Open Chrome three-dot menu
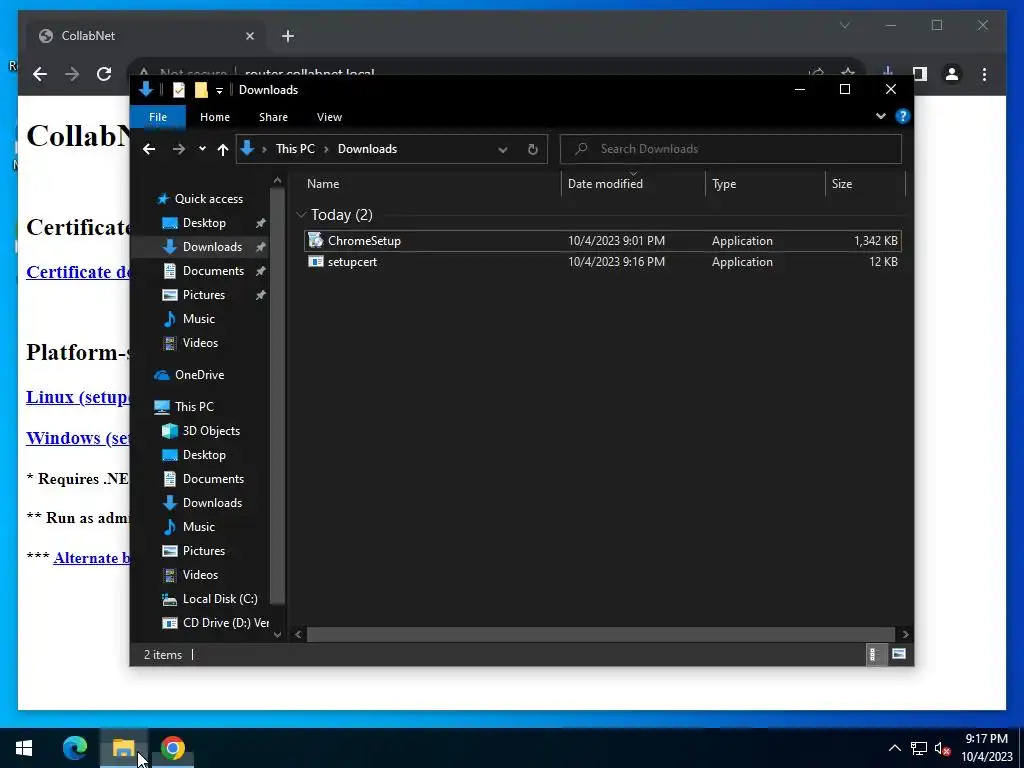Image resolution: width=1024 pixels, height=768 pixels. pyautogui.click(x=984, y=74)
